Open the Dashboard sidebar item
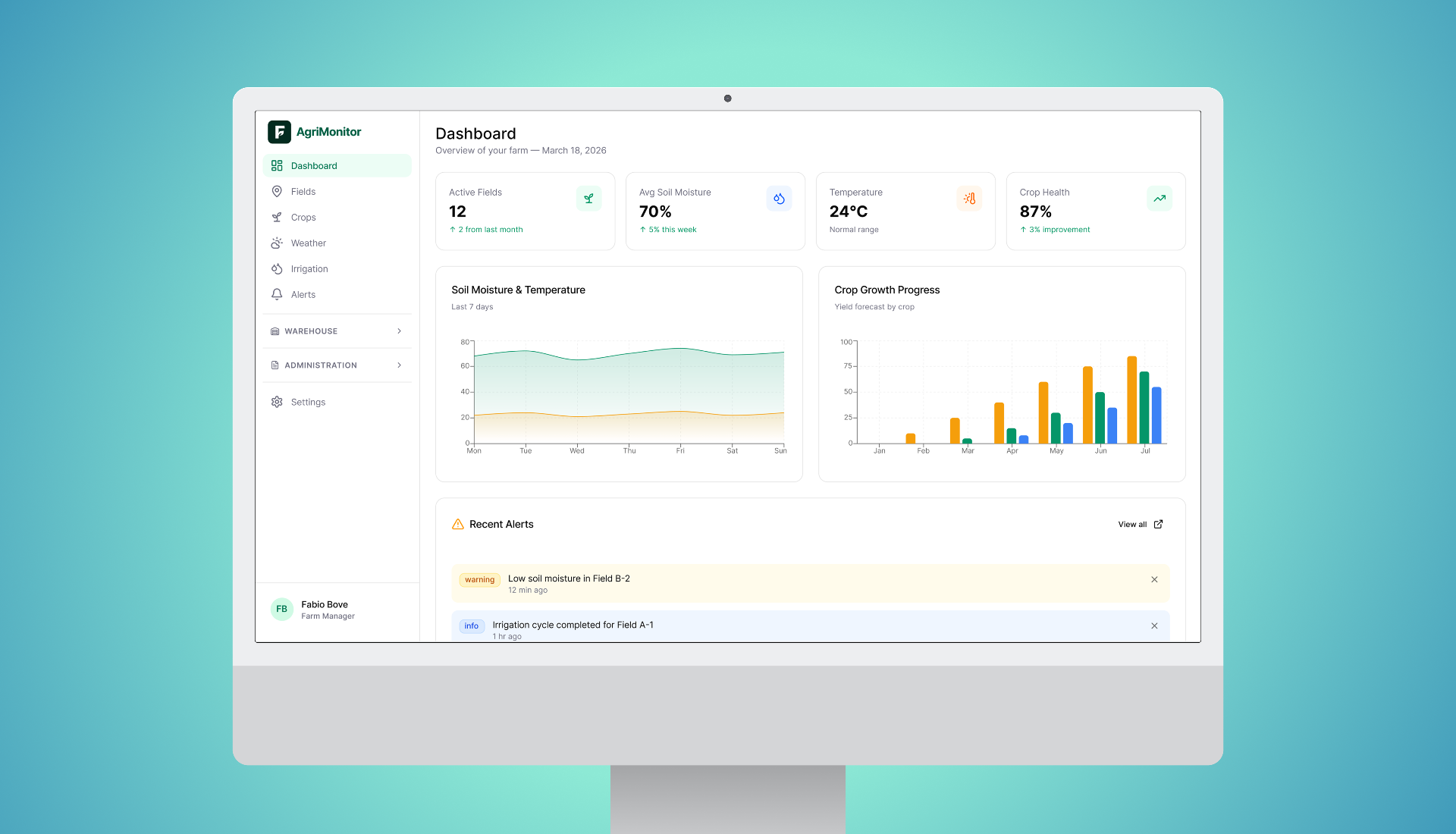Viewport: 1456px width, 834px height. point(337,166)
